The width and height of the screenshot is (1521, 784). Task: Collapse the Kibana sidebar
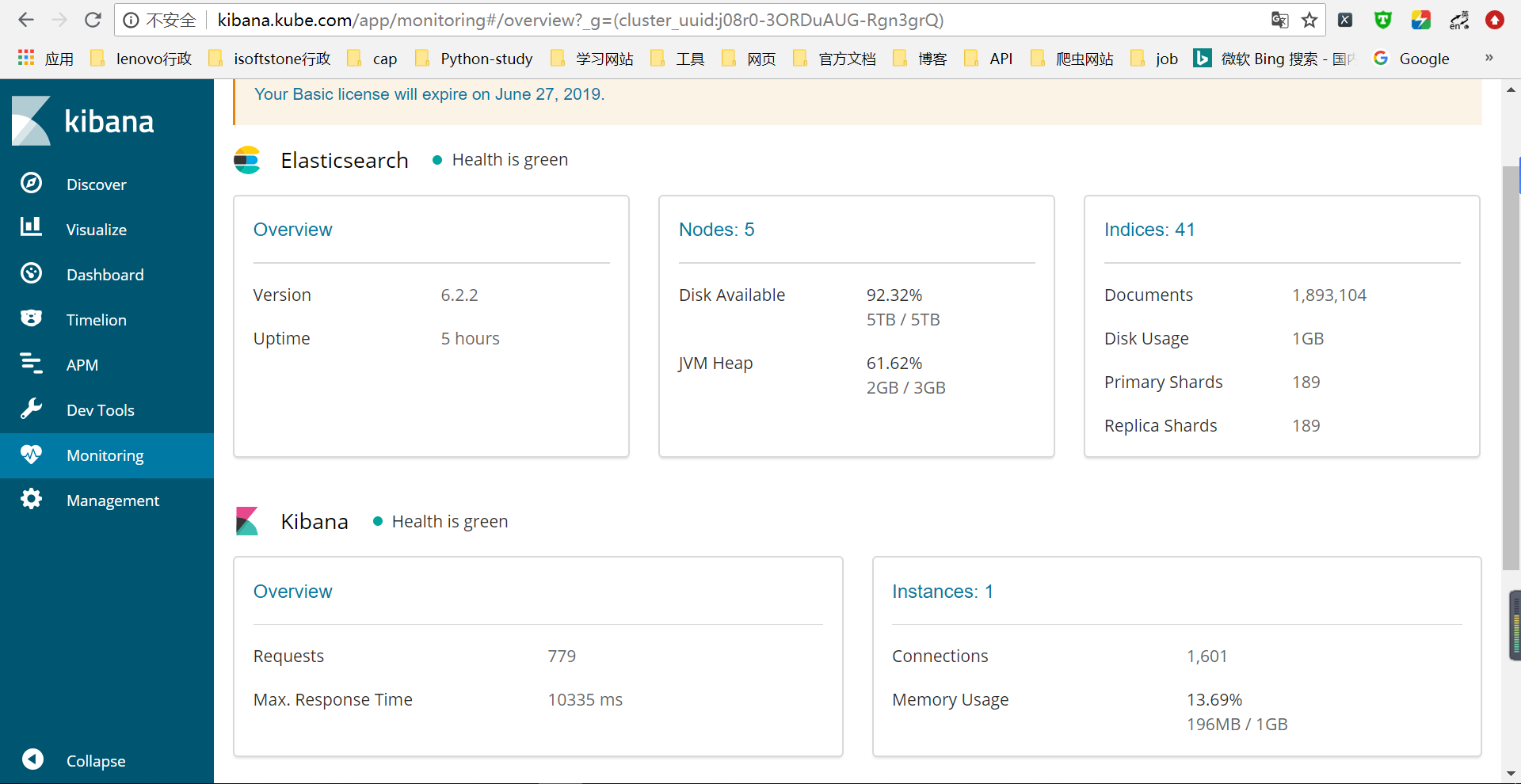[96, 761]
